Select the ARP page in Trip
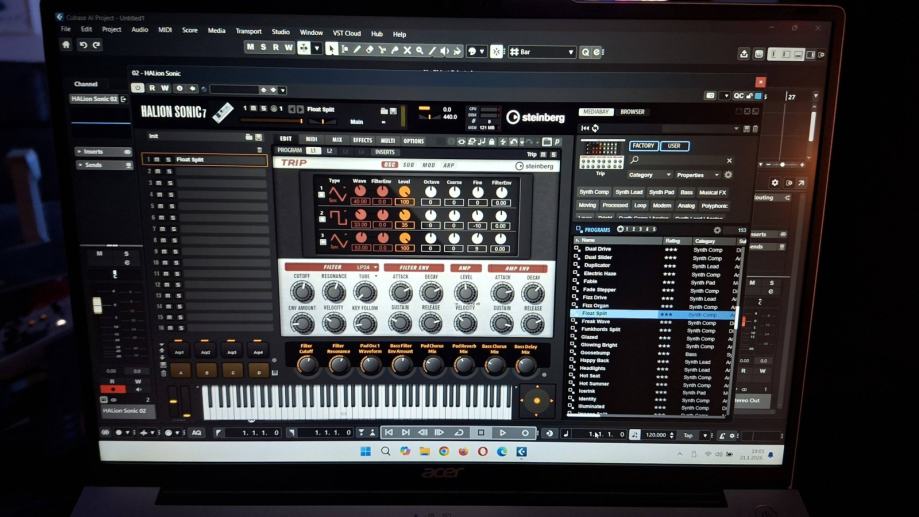Image resolution: width=919 pixels, height=517 pixels. coord(448,165)
